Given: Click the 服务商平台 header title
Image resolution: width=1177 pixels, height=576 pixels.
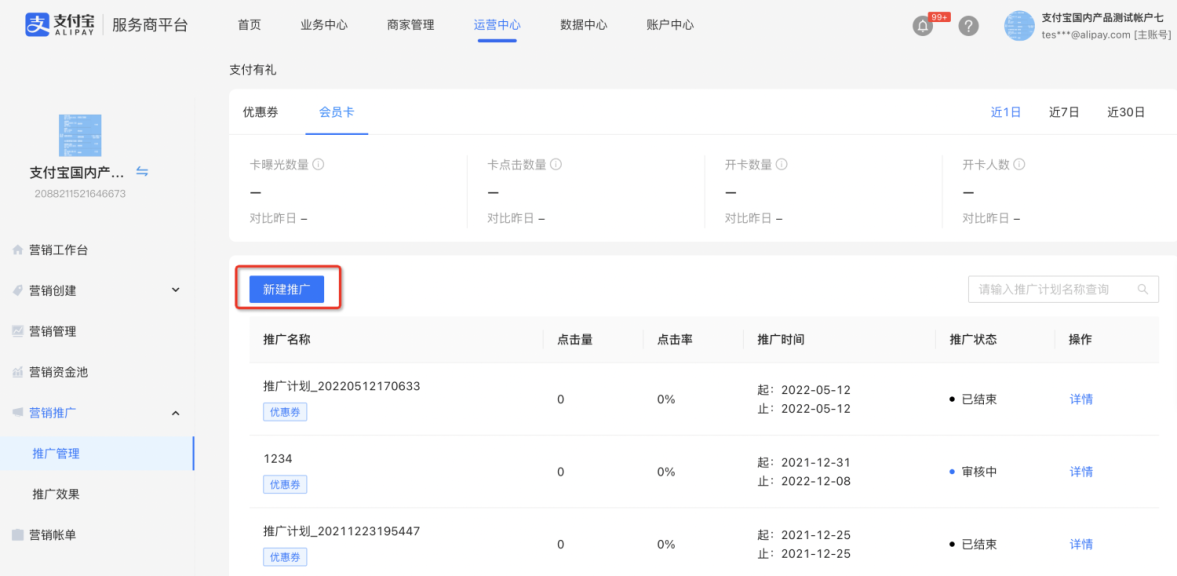Looking at the screenshot, I should pos(150,25).
